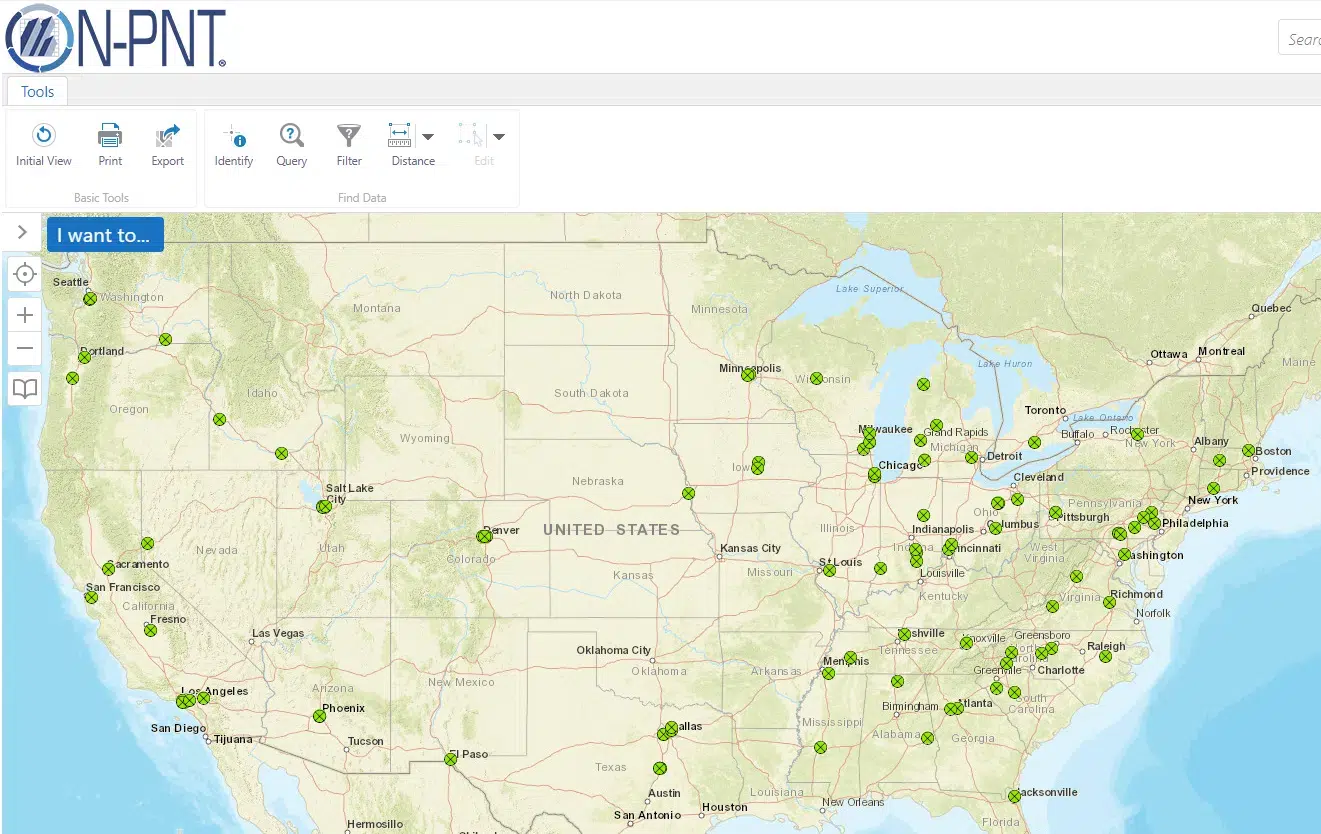This screenshot has width=1321, height=834.
Task: Select the green marker near Seattle
Action: [89, 297]
